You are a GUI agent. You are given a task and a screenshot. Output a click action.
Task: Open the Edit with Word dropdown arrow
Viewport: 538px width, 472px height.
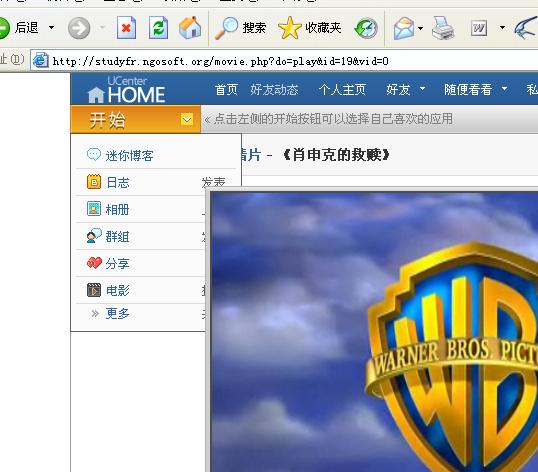point(502,27)
